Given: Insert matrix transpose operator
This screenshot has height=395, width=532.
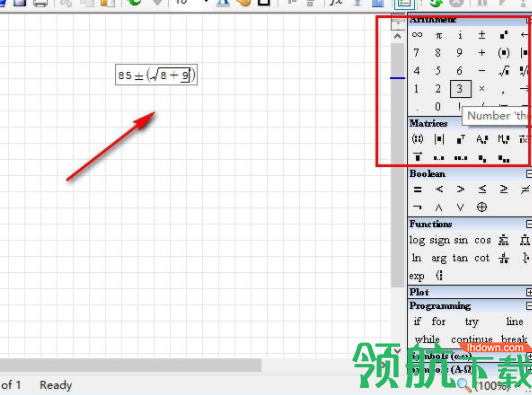Looking at the screenshot, I should point(460,139).
